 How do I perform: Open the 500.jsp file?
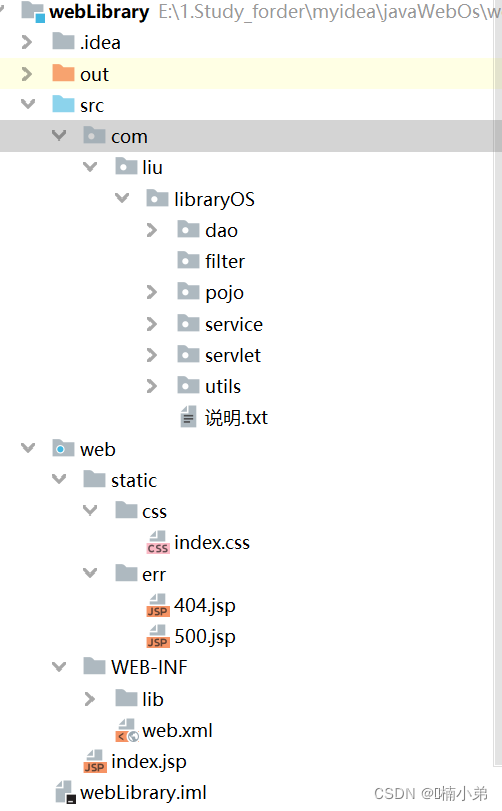205,636
